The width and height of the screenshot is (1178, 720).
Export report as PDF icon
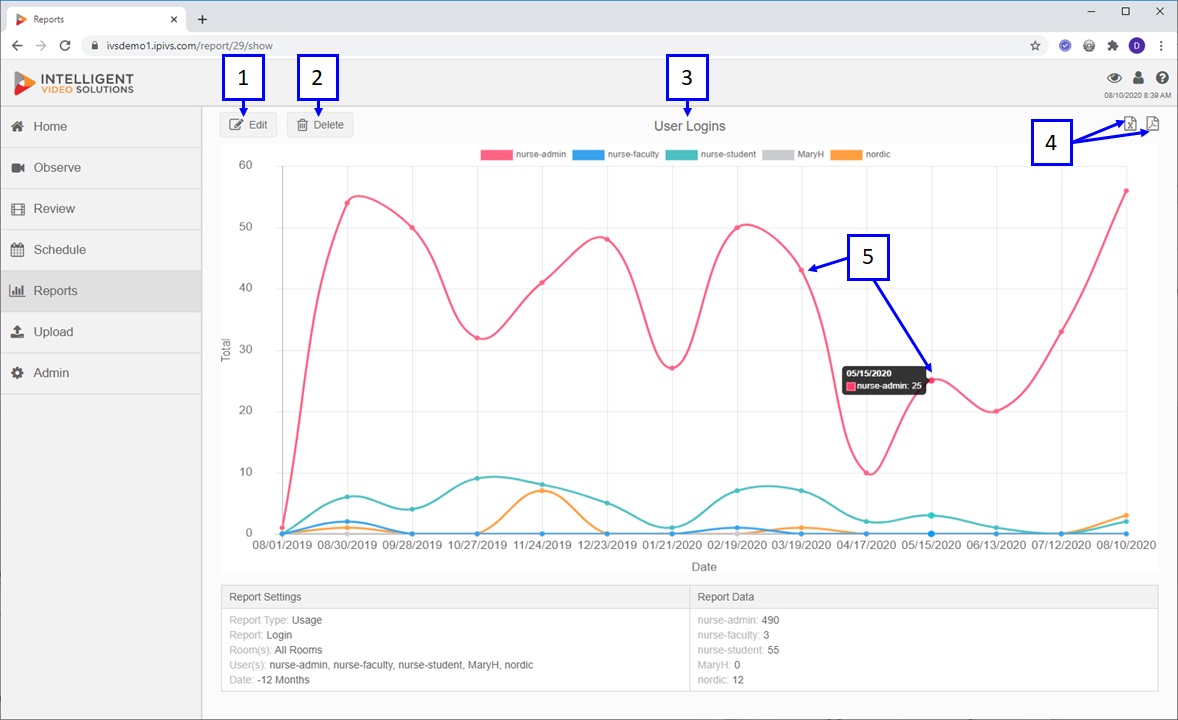pyautogui.click(x=1152, y=124)
